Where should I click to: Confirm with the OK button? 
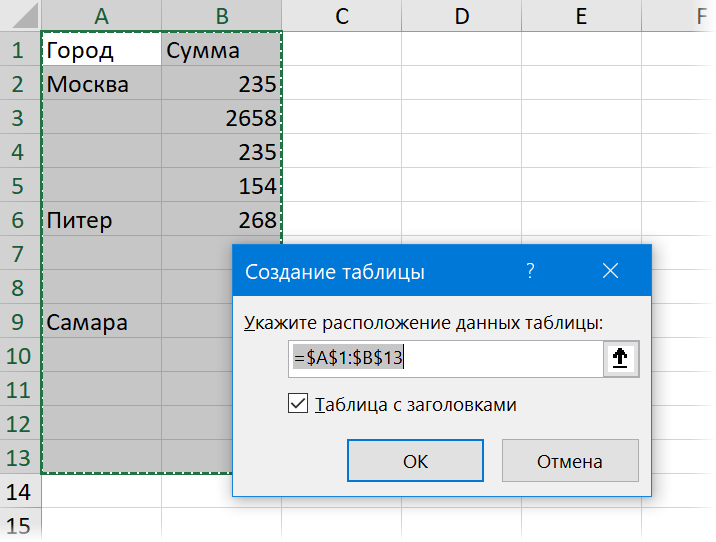(415, 461)
